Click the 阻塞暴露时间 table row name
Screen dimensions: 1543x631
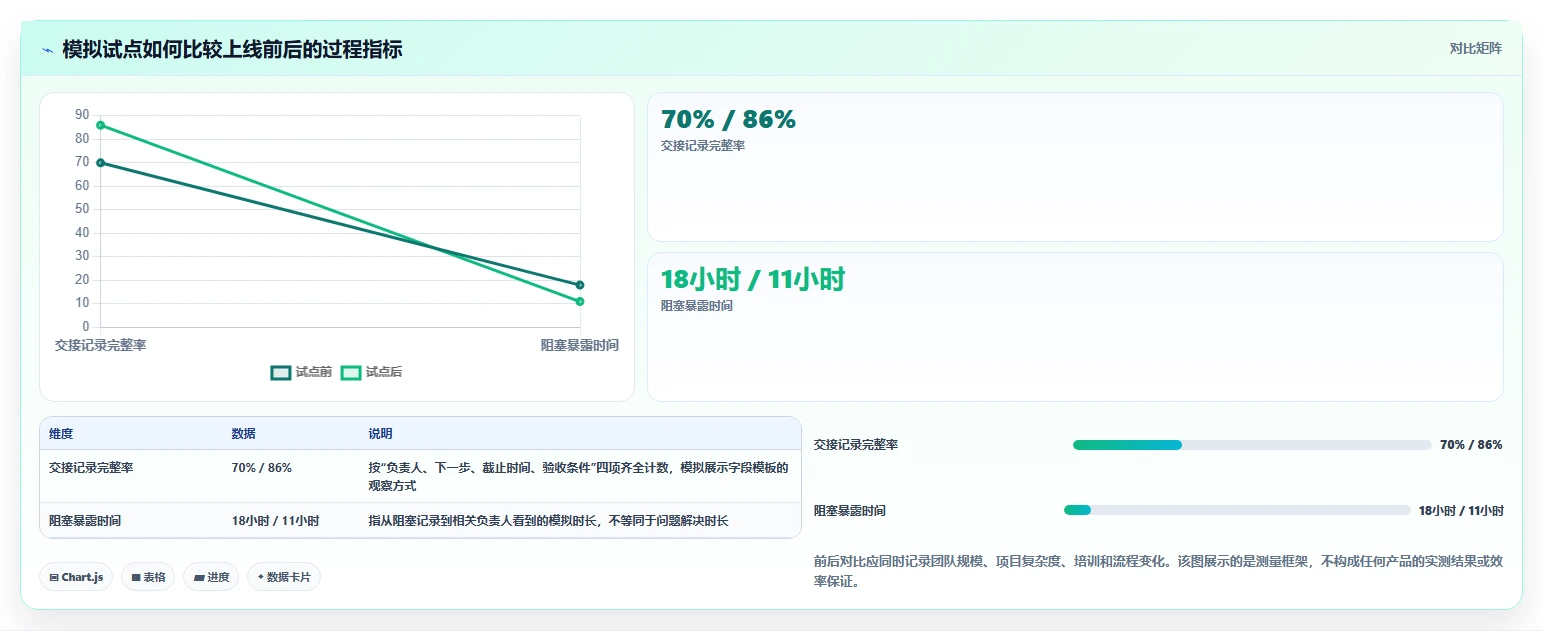click(x=85, y=520)
